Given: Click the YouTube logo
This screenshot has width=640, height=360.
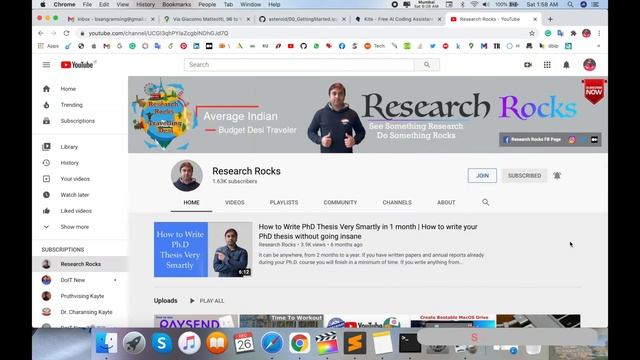Looking at the screenshot, I should [x=77, y=65].
